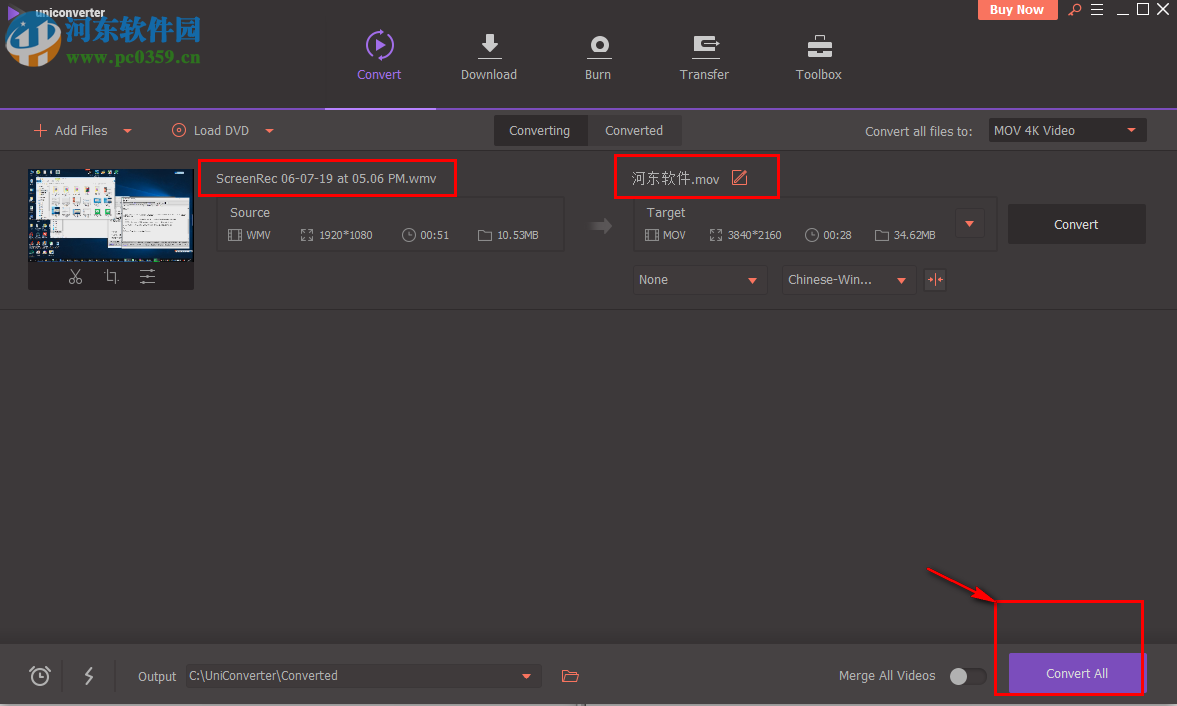Expand the Add Files dropdown arrow
This screenshot has height=706, width=1177.
pyautogui.click(x=127, y=130)
